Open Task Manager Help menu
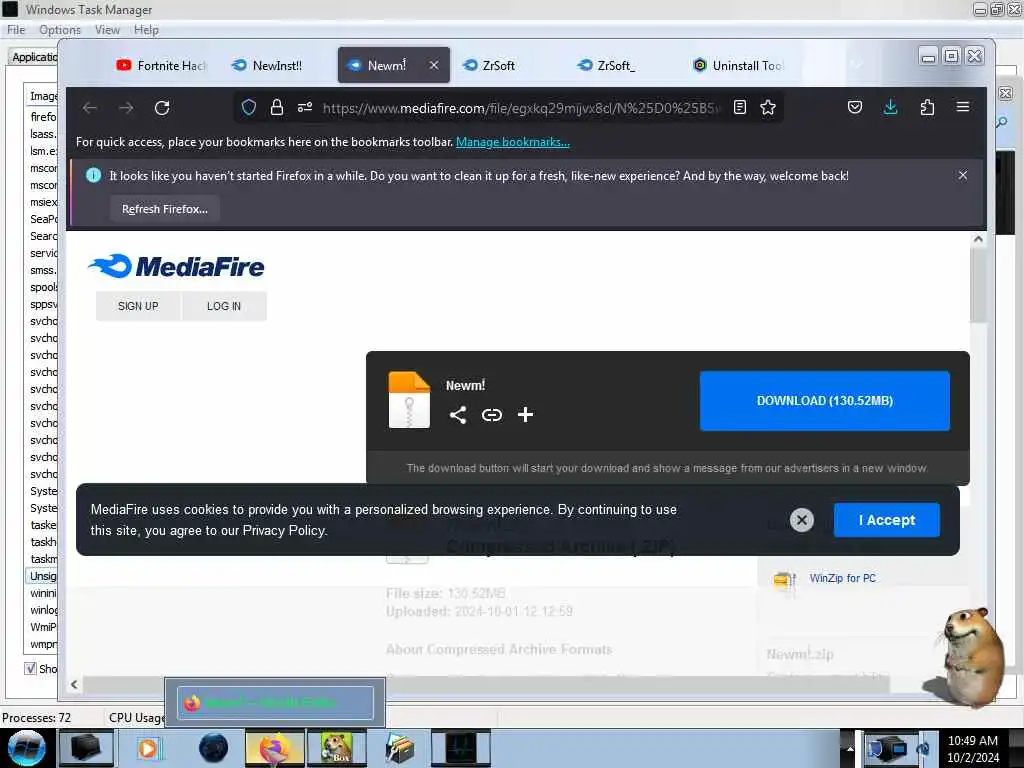This screenshot has height=768, width=1024. 146,30
